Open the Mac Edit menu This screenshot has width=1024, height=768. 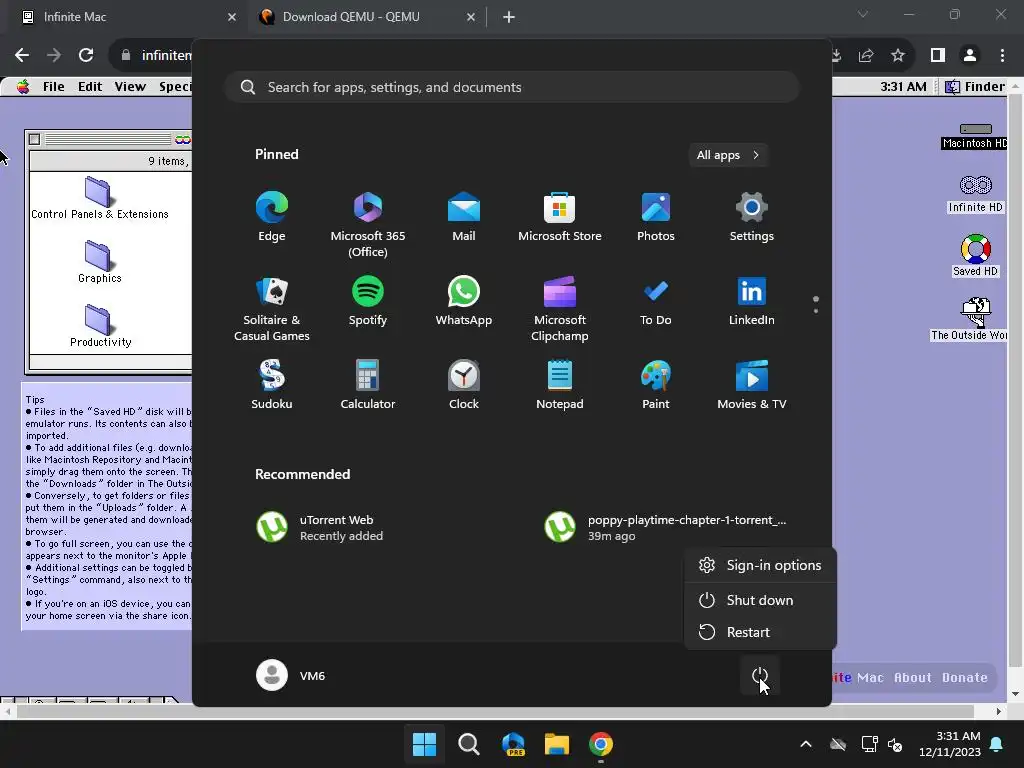point(90,87)
